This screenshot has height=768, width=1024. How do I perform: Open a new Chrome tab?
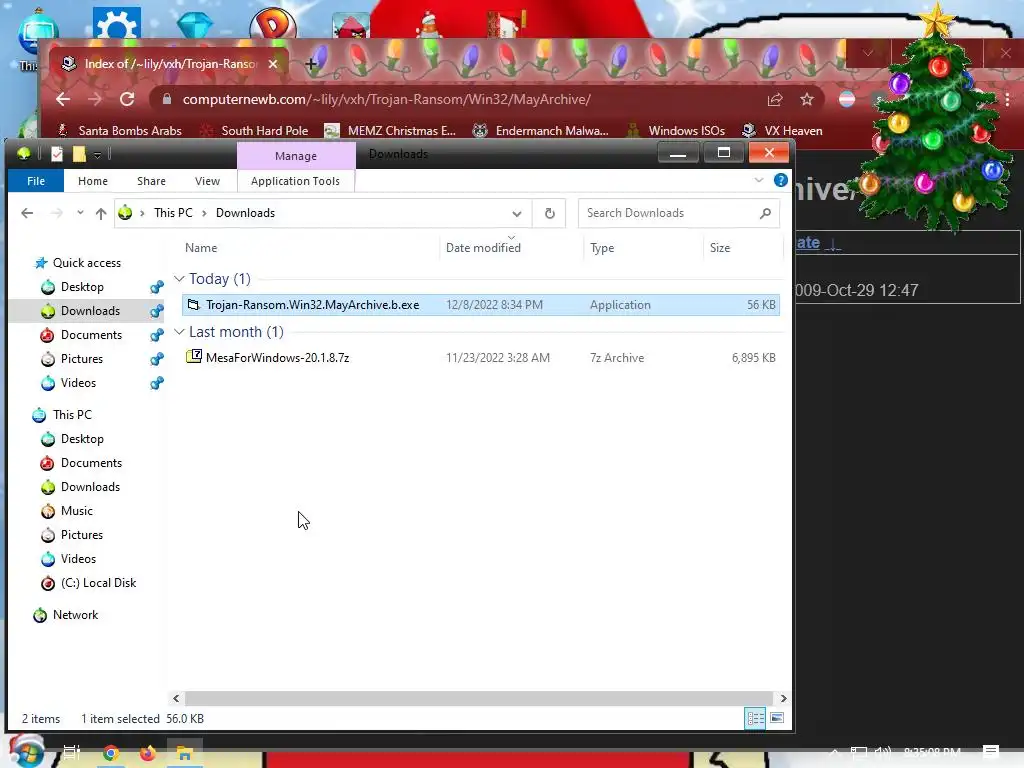coord(311,63)
